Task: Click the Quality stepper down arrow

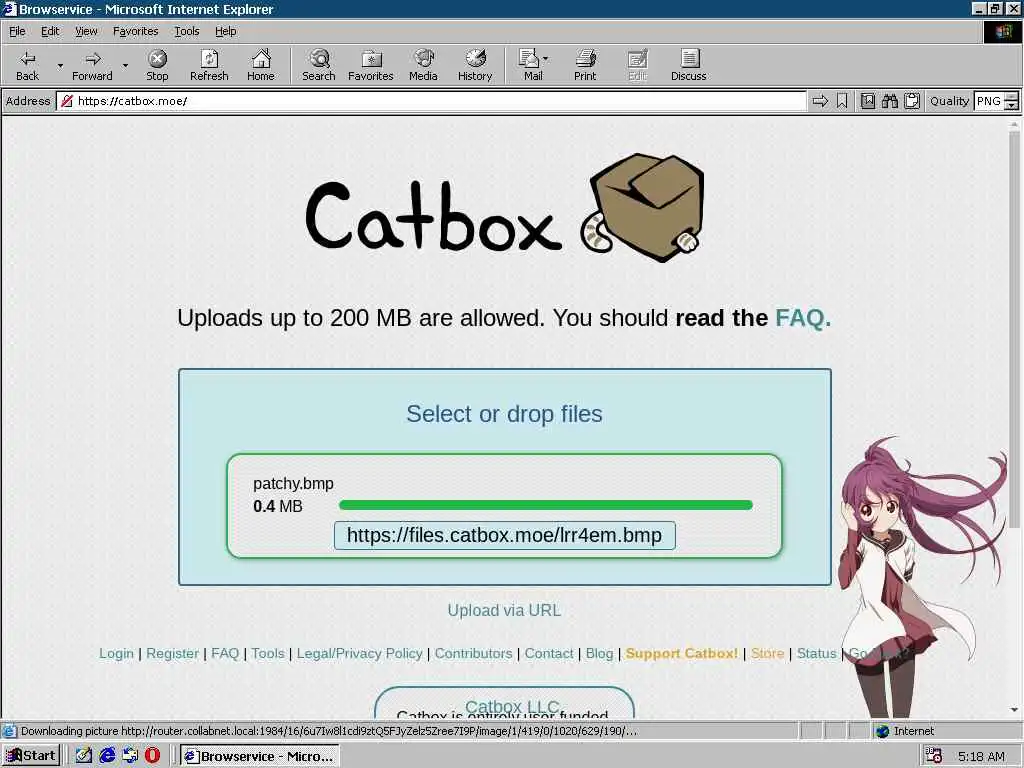Action: point(1012,105)
